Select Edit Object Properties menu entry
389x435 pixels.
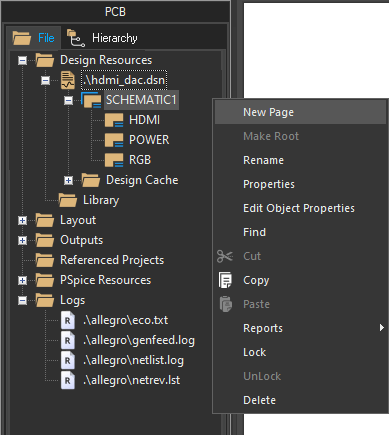(300, 208)
